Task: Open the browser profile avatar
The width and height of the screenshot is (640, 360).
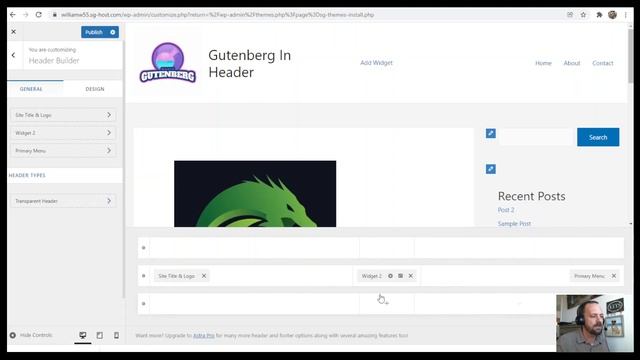Action: click(612, 15)
